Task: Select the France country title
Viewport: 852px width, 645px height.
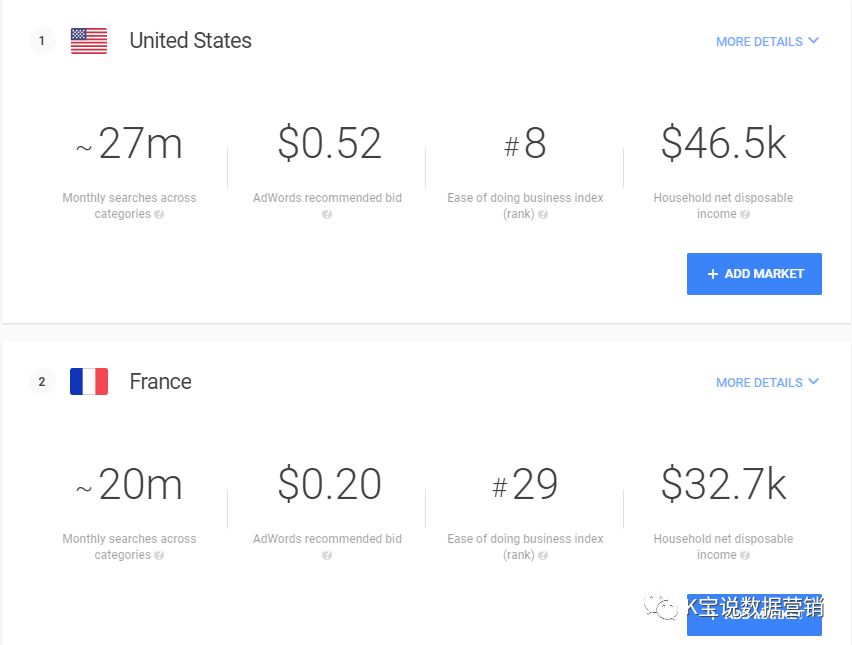Action: click(160, 382)
